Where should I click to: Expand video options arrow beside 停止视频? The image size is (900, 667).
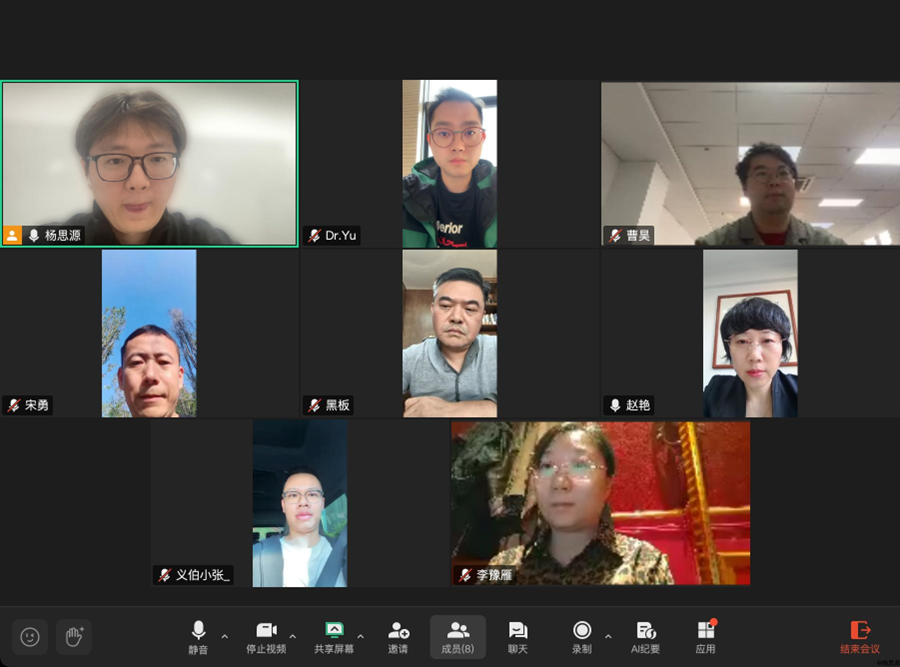(x=293, y=636)
